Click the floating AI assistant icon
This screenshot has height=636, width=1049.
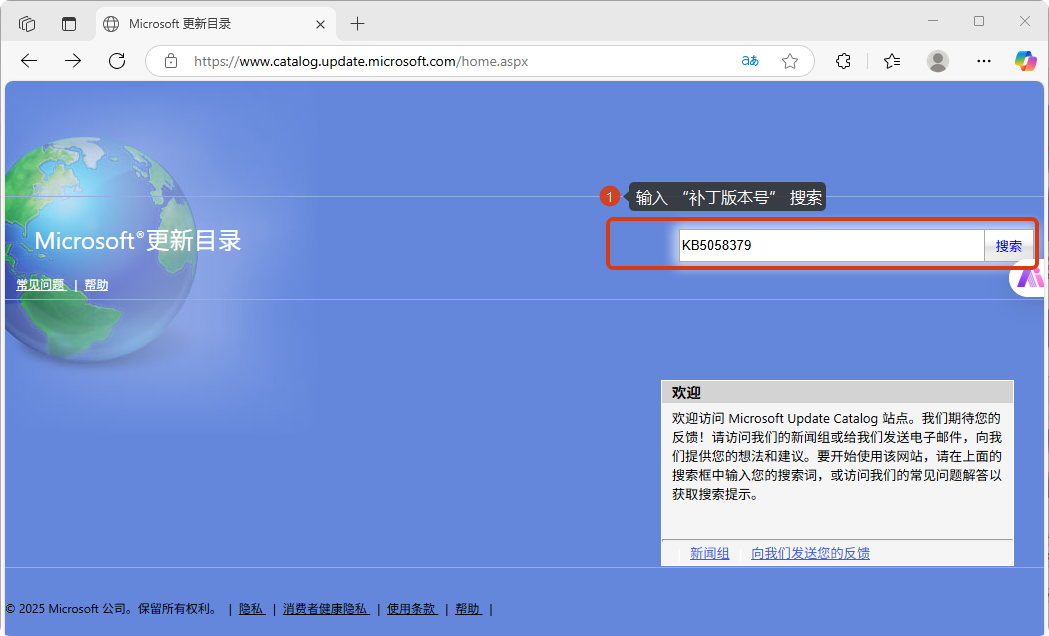pyautogui.click(x=1028, y=278)
